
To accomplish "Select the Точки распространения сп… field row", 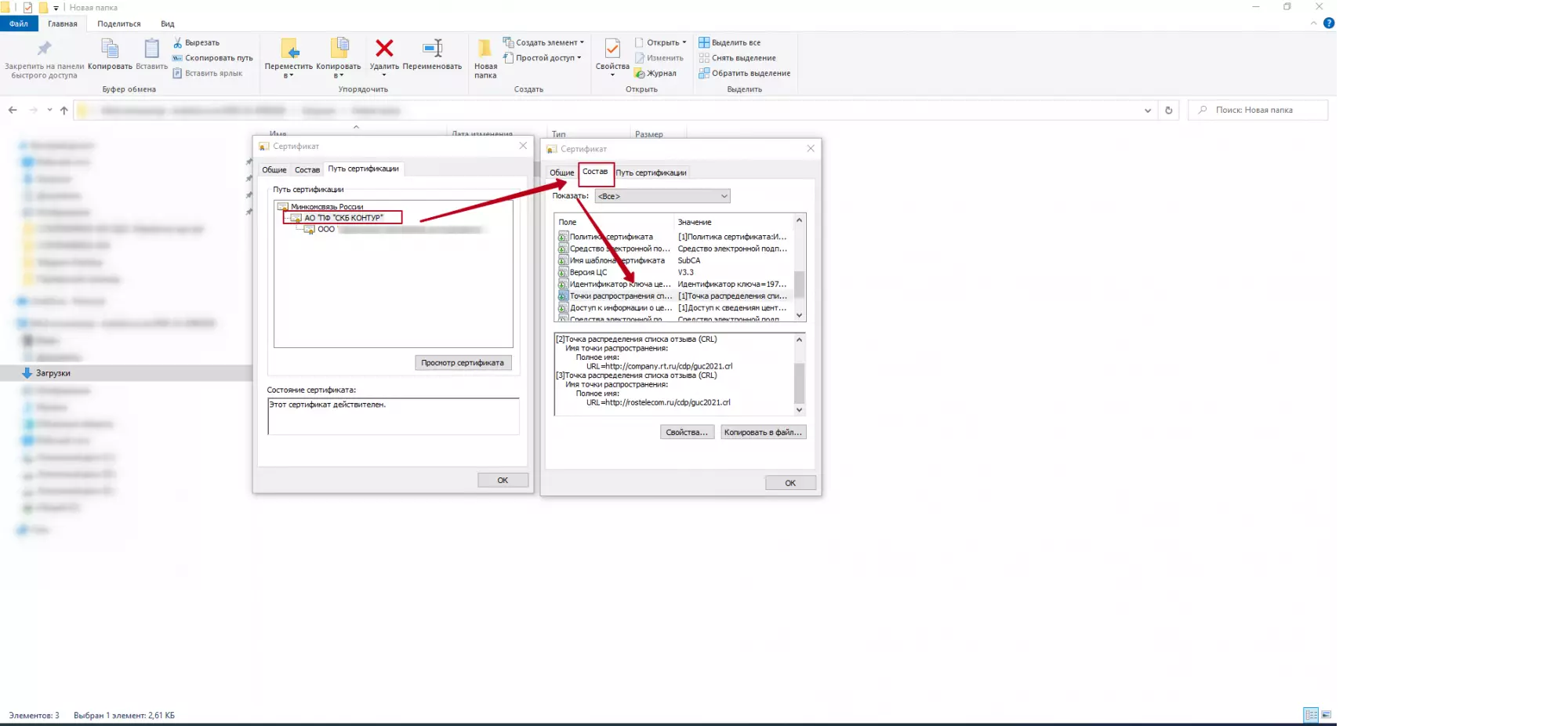I will click(673, 296).
